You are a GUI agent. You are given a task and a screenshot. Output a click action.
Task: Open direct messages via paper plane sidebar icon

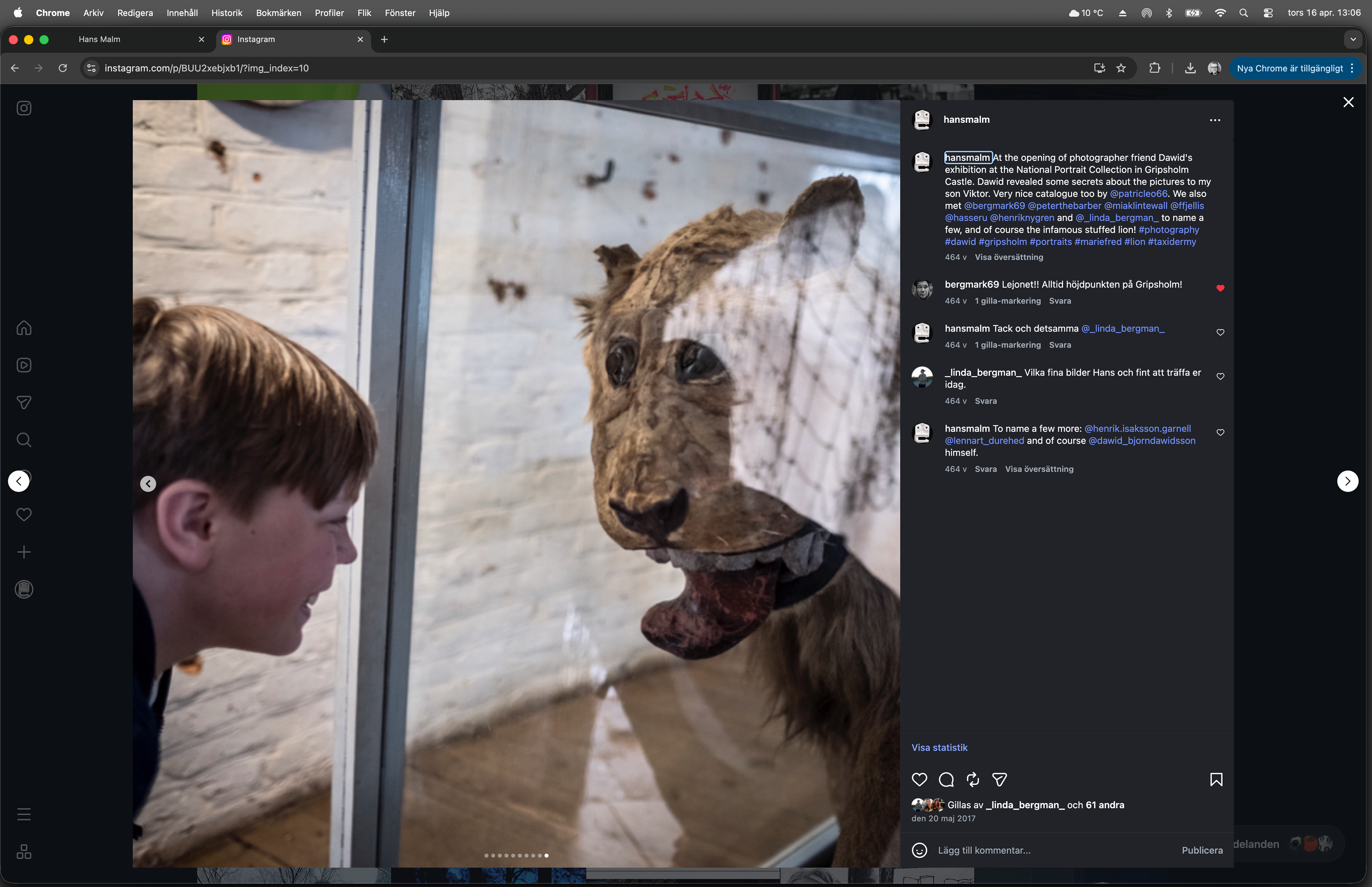point(24,403)
